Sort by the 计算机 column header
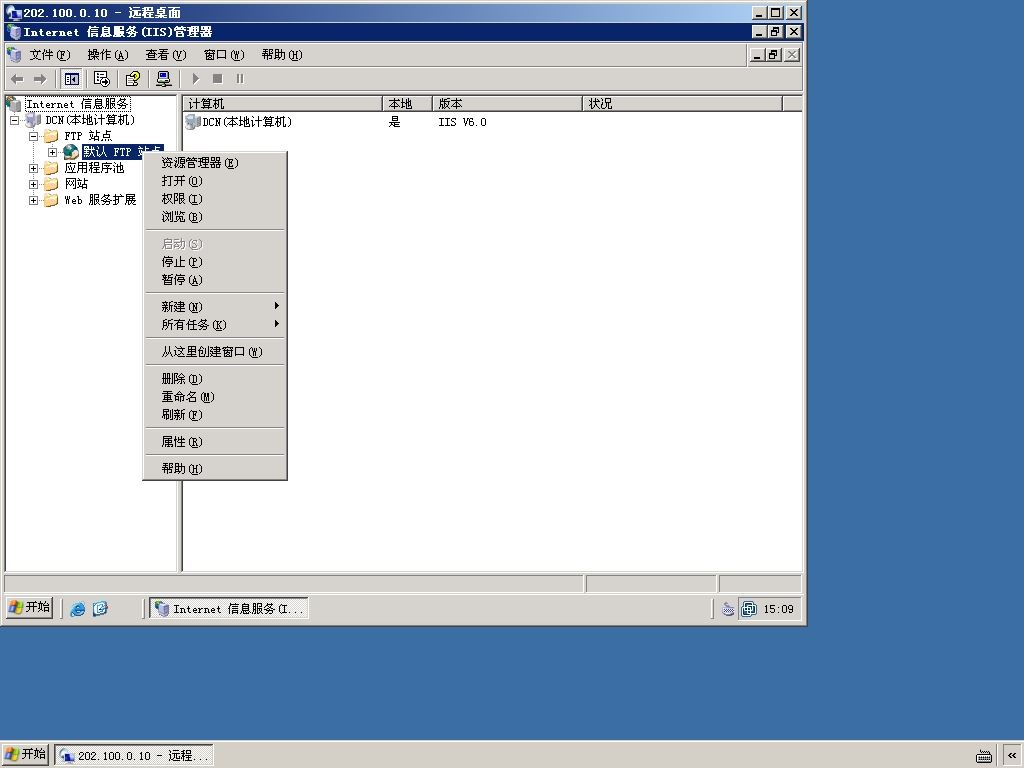 click(x=283, y=104)
